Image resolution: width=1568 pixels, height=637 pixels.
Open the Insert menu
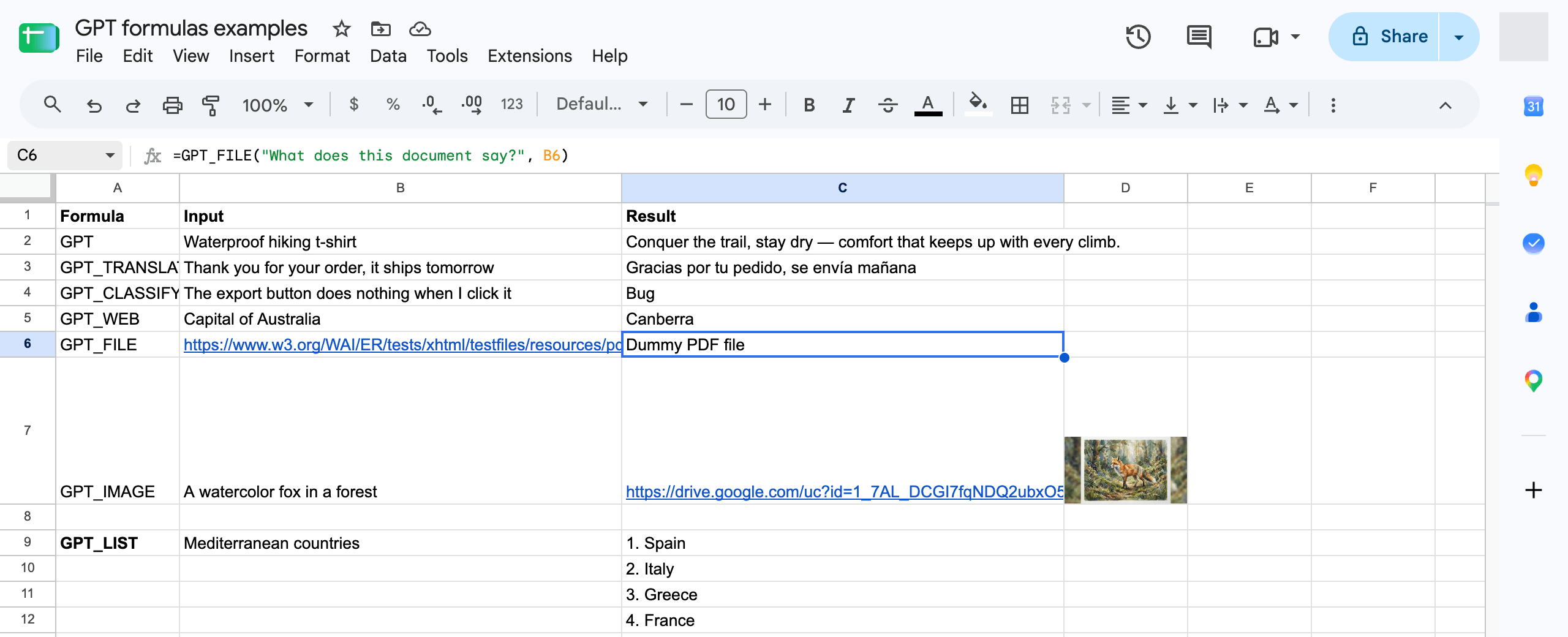coord(252,56)
